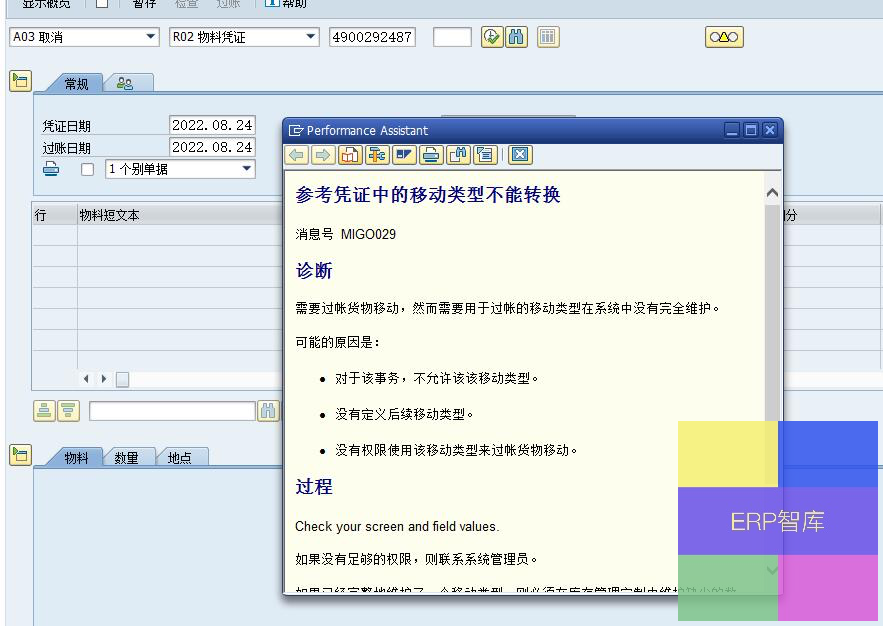Toggle the checkbox in the top menu bar
Screen dimensions: 883x626
[102, 3]
